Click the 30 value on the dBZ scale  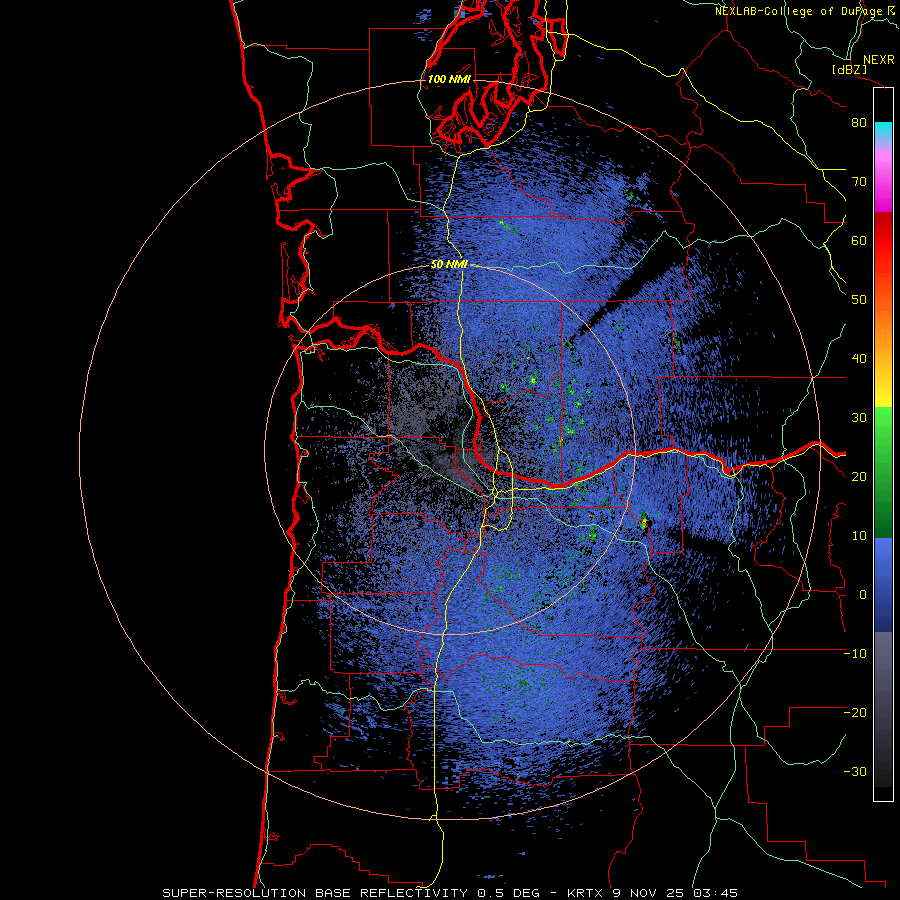point(859,418)
